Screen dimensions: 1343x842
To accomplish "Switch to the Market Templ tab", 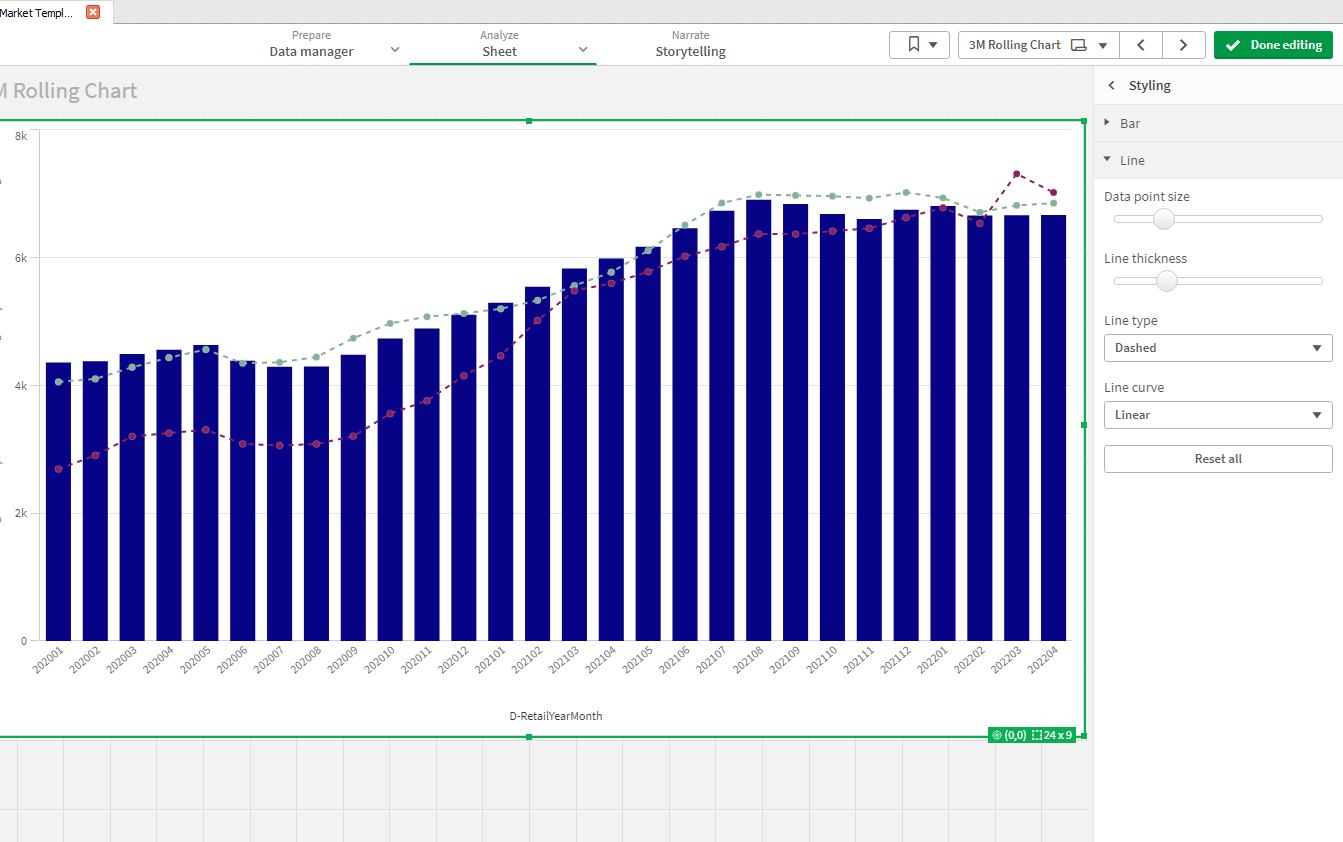I will [x=35, y=11].
